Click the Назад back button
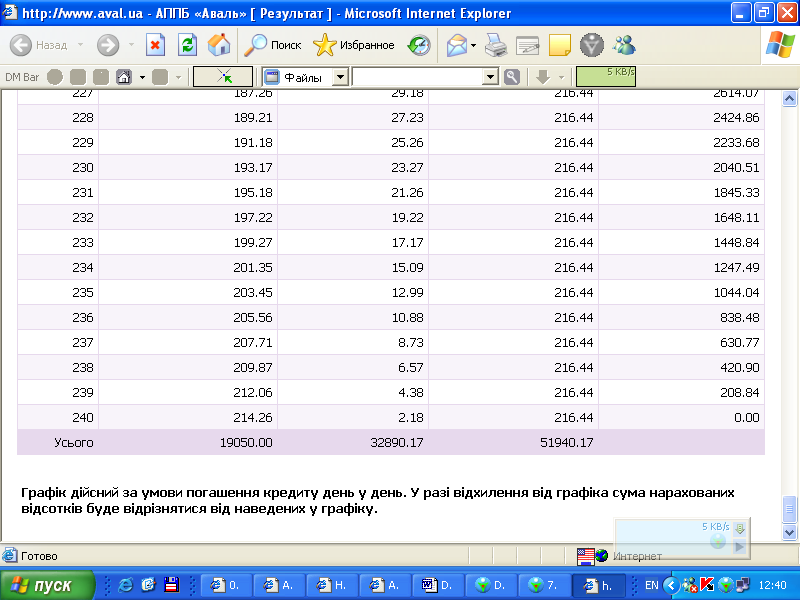This screenshot has height=600, width=800. coord(40,45)
